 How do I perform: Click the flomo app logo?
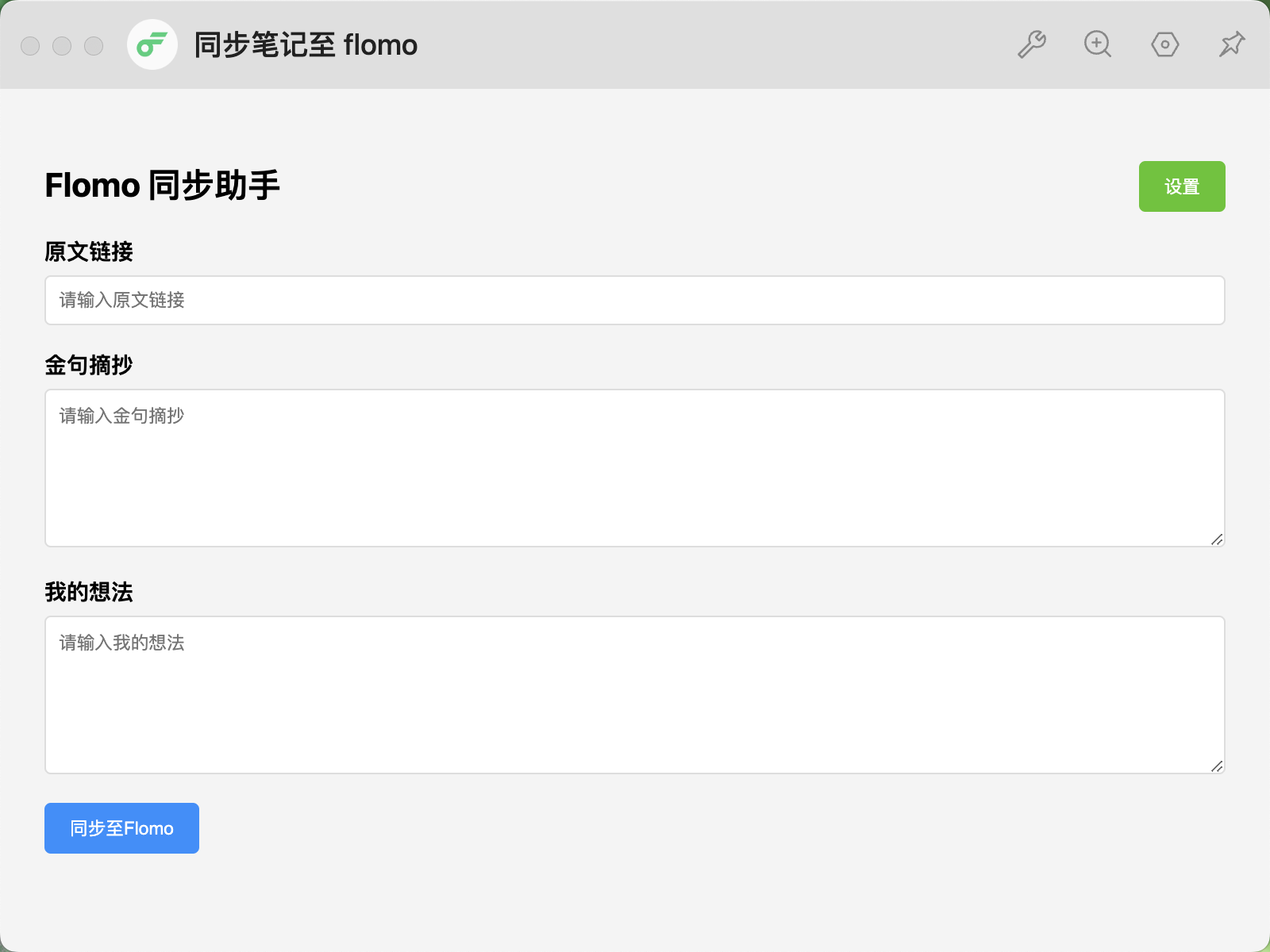[x=152, y=44]
